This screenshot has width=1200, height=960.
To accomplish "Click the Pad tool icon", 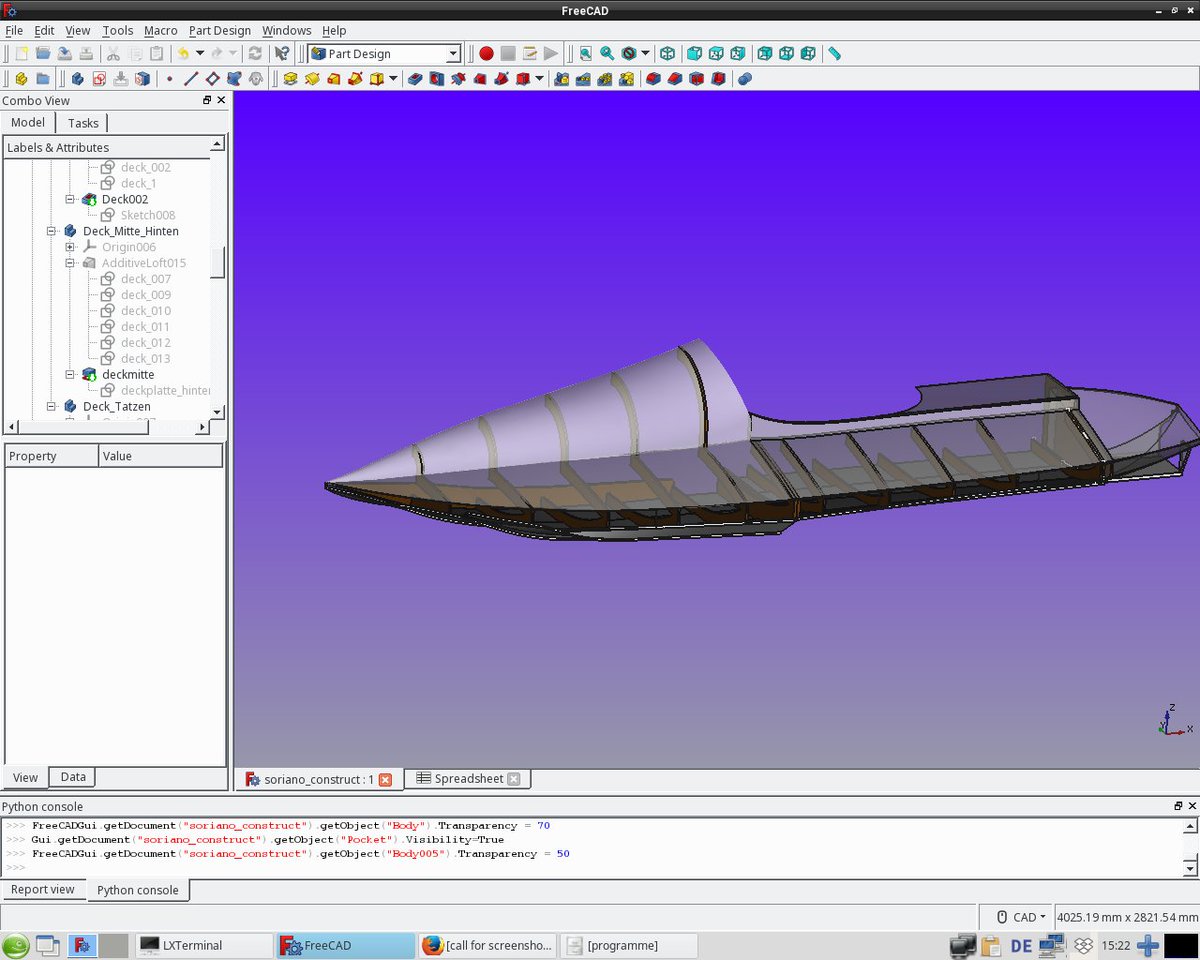I will (290, 78).
